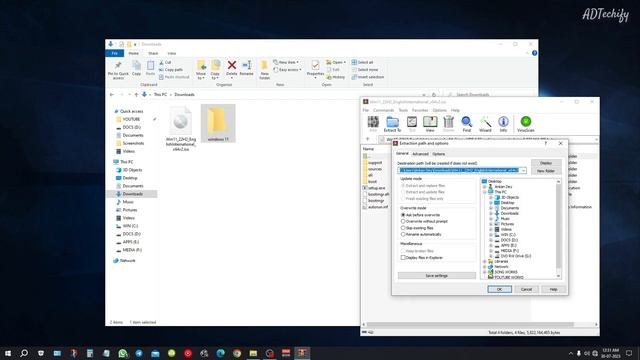
Task: Expand WIN (C:) node in extraction tree
Action: (x=491, y=235)
